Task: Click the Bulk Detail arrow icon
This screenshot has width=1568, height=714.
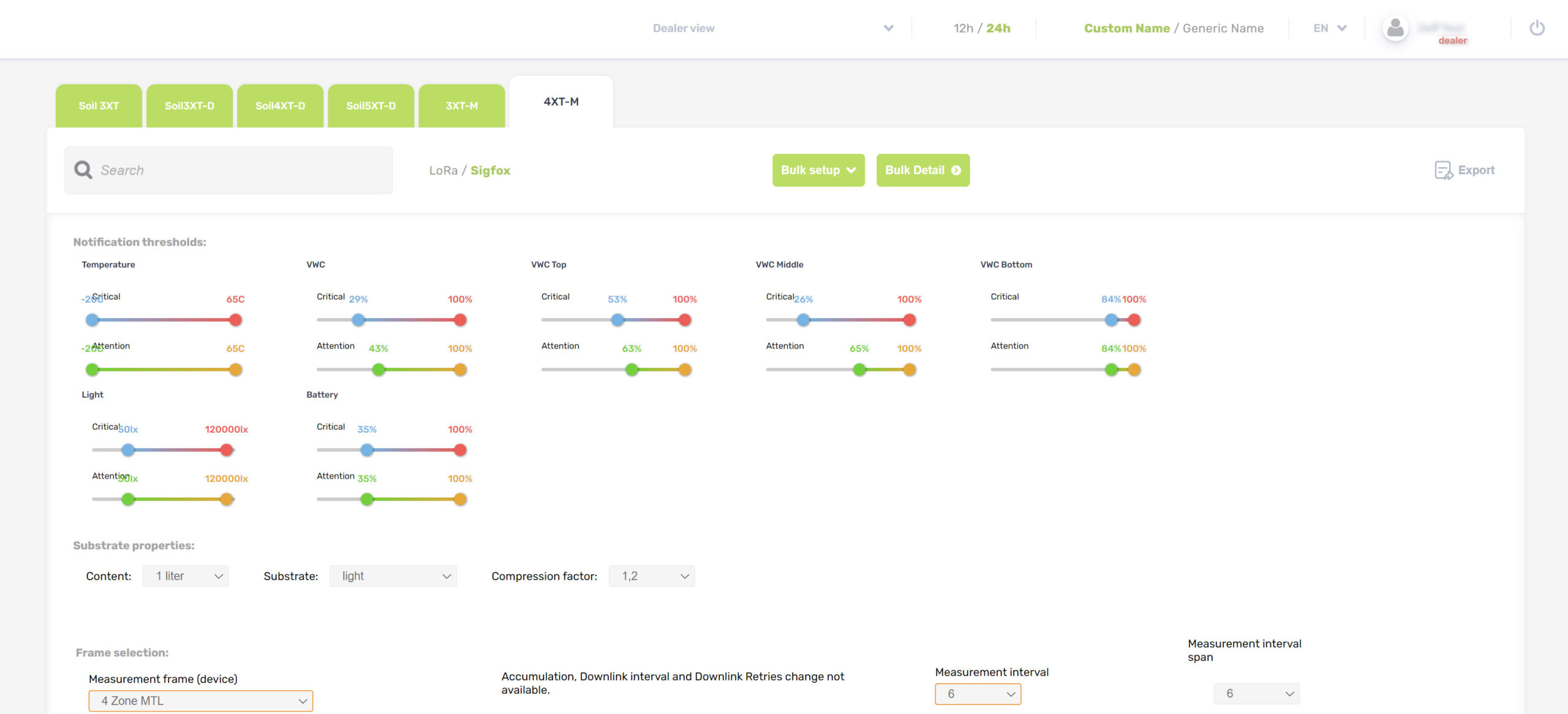Action: [956, 170]
